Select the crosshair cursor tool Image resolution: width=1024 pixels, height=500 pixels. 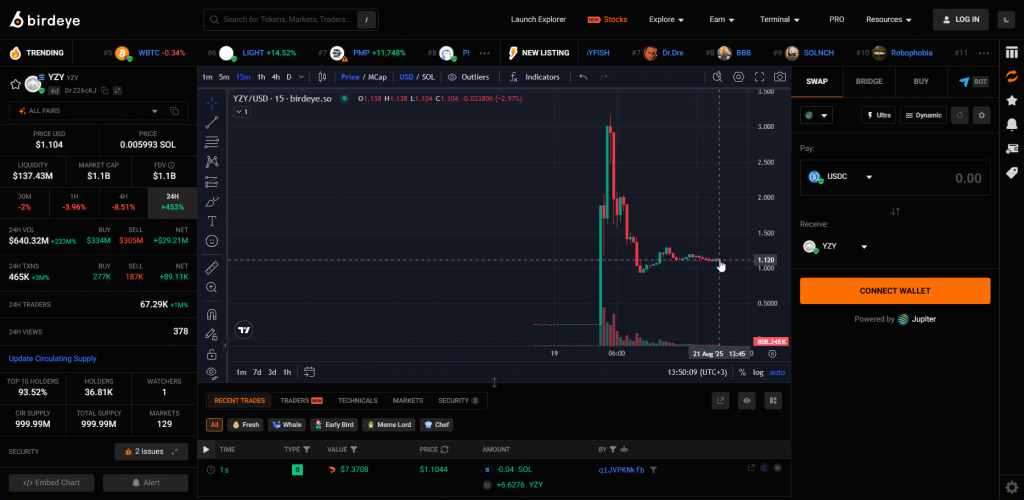[212, 102]
